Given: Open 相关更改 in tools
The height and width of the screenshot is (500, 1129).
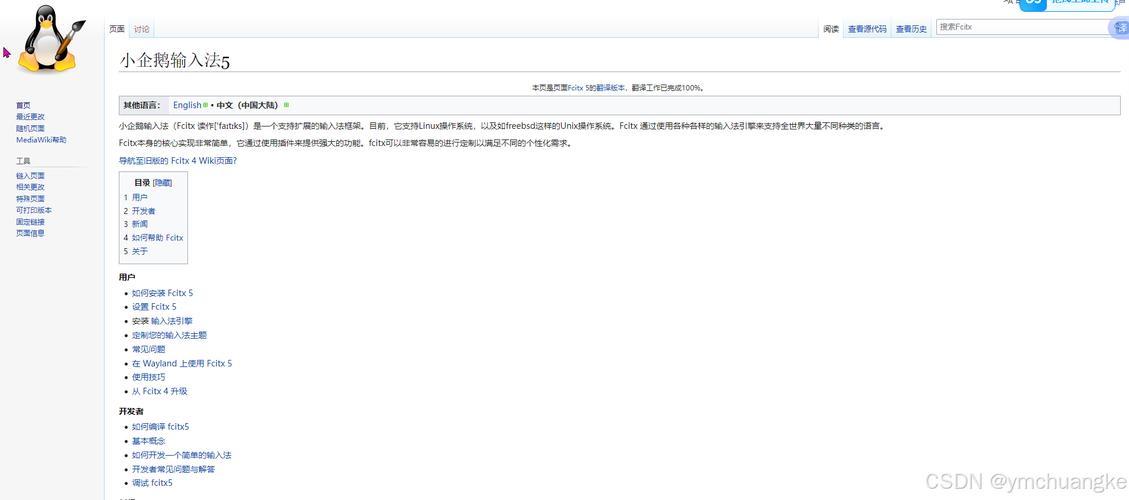Looking at the screenshot, I should tap(30, 187).
